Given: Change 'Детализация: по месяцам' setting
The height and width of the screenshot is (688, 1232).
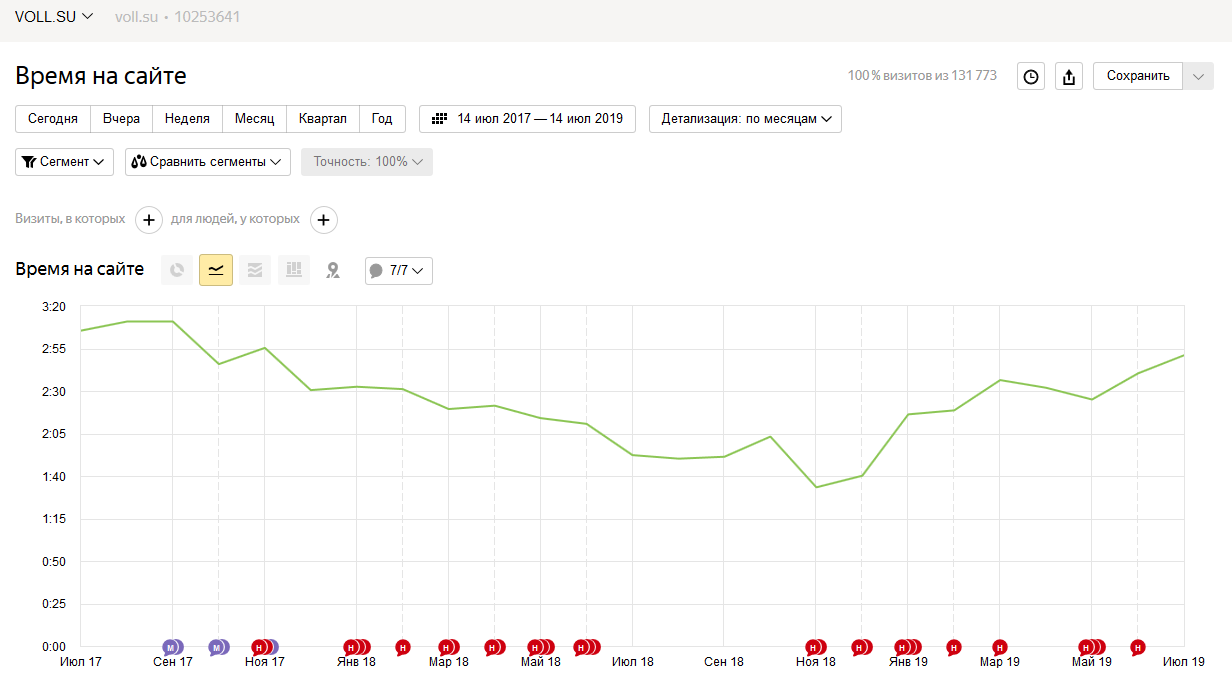Looking at the screenshot, I should [745, 119].
